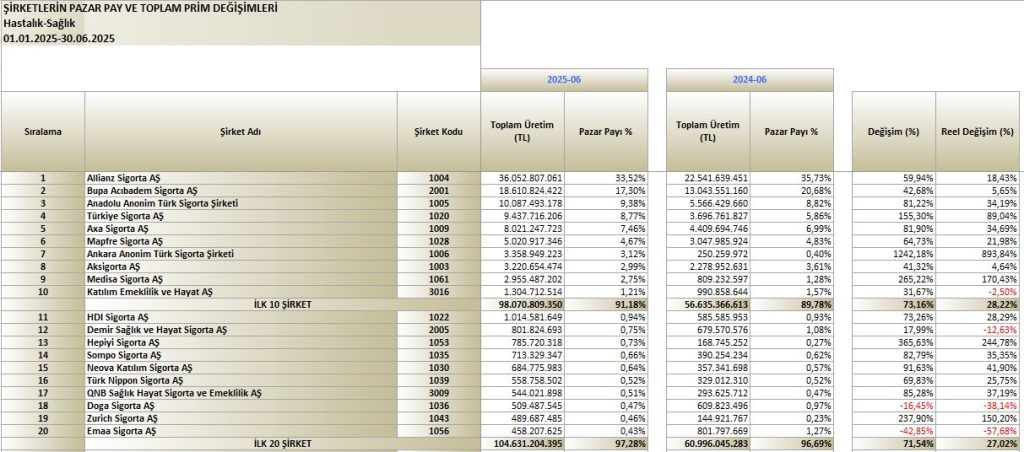
Task: Click the Şirket Kodu column header
Action: [439, 131]
